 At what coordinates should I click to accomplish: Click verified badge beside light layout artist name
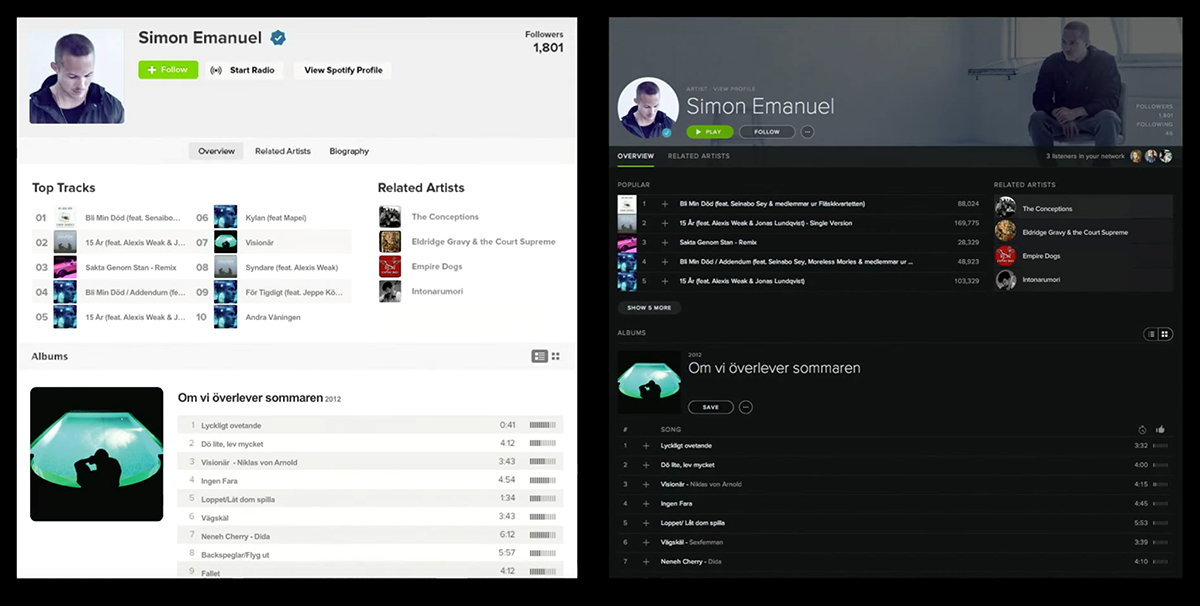click(278, 38)
